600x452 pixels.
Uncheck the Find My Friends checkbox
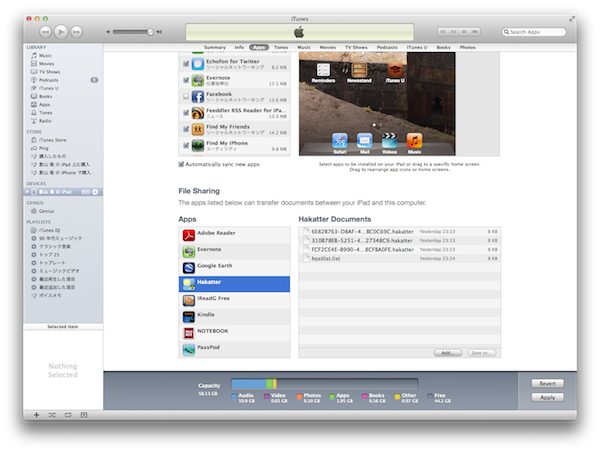[x=186, y=129]
